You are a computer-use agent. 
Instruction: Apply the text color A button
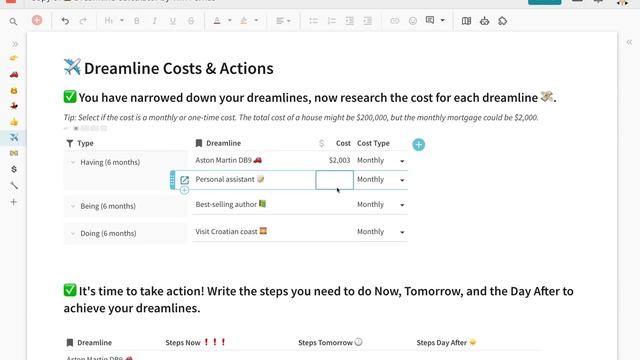click(x=217, y=21)
